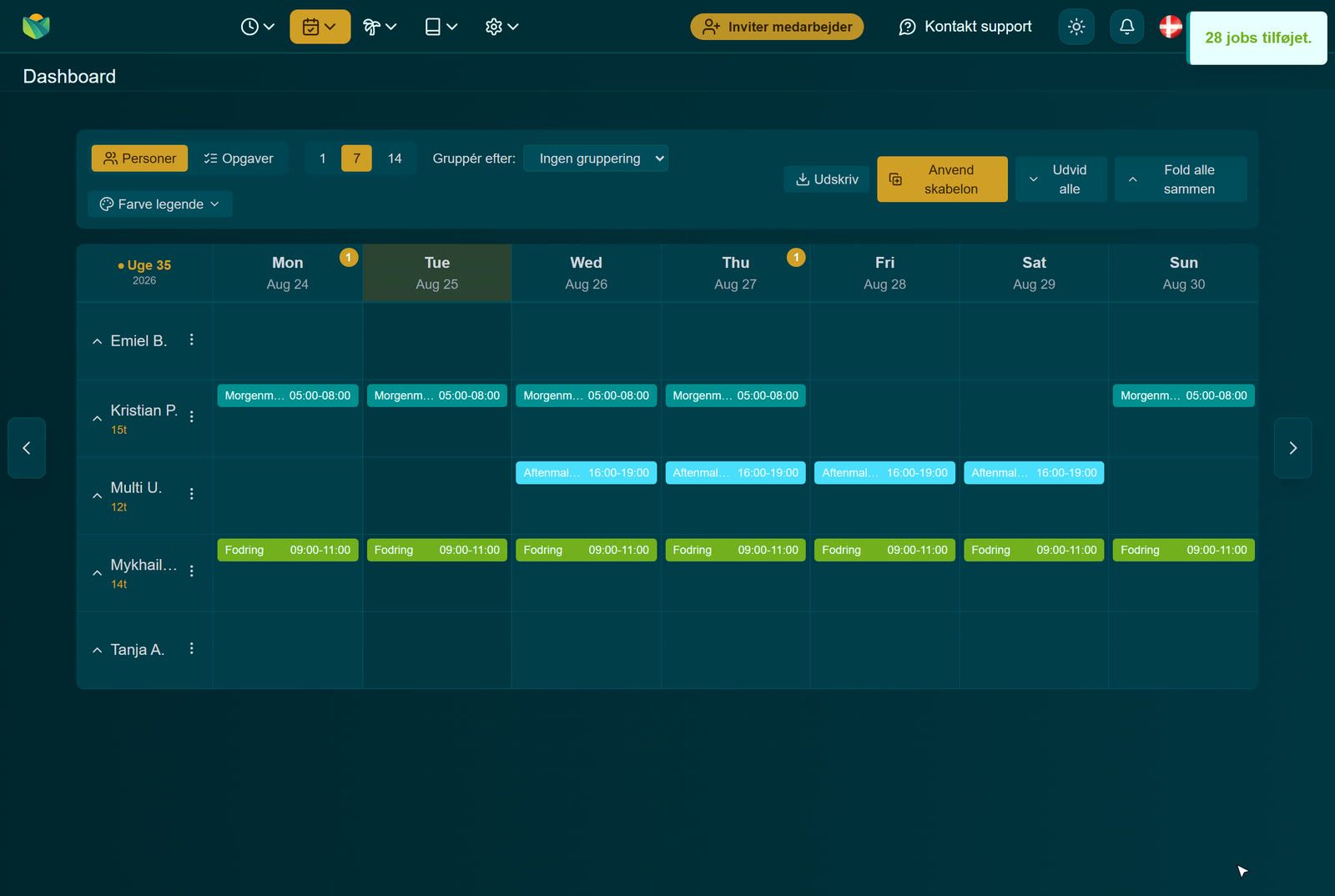1335x896 pixels.
Task: Switch view to Opgaver
Action: coord(239,159)
